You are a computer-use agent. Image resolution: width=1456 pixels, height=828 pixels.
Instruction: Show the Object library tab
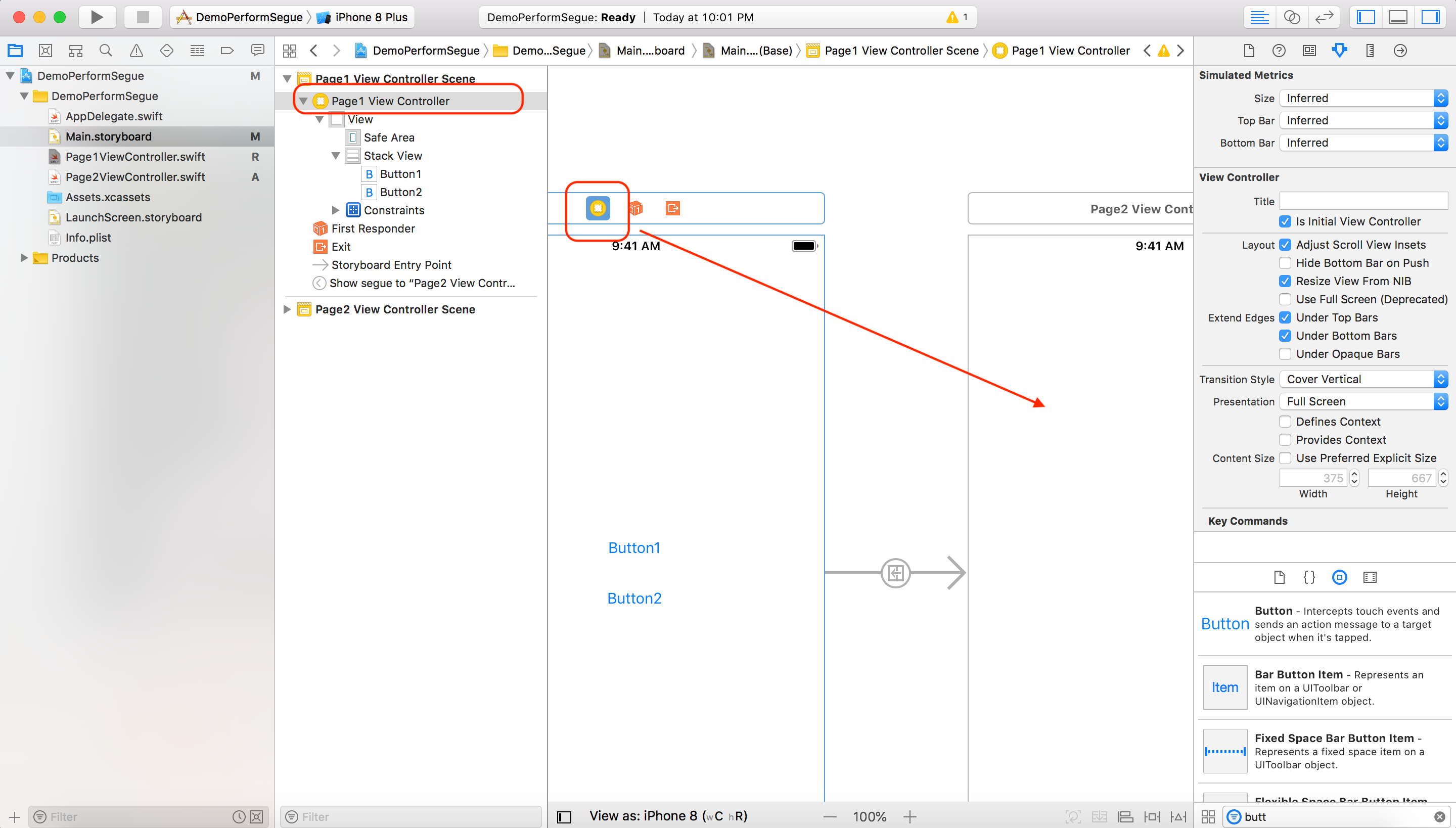[x=1339, y=577]
